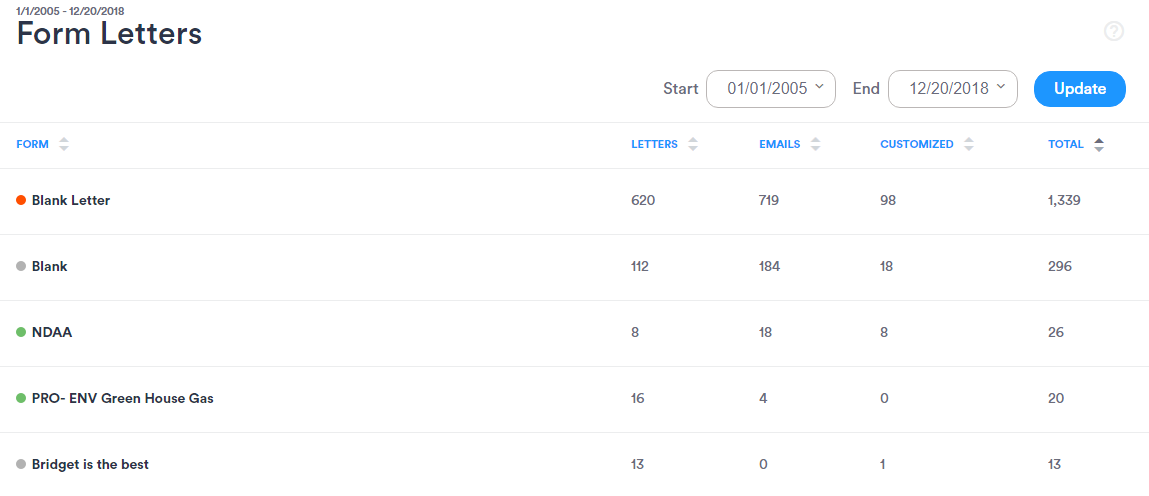The height and width of the screenshot is (496, 1149).
Task: Click the sort arrows beside CUSTOMIZED header
Action: (969, 144)
